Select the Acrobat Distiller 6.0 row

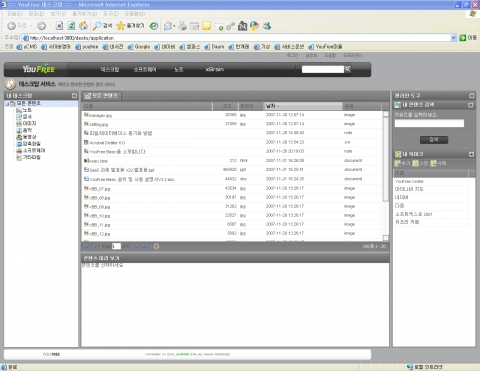tap(232, 143)
